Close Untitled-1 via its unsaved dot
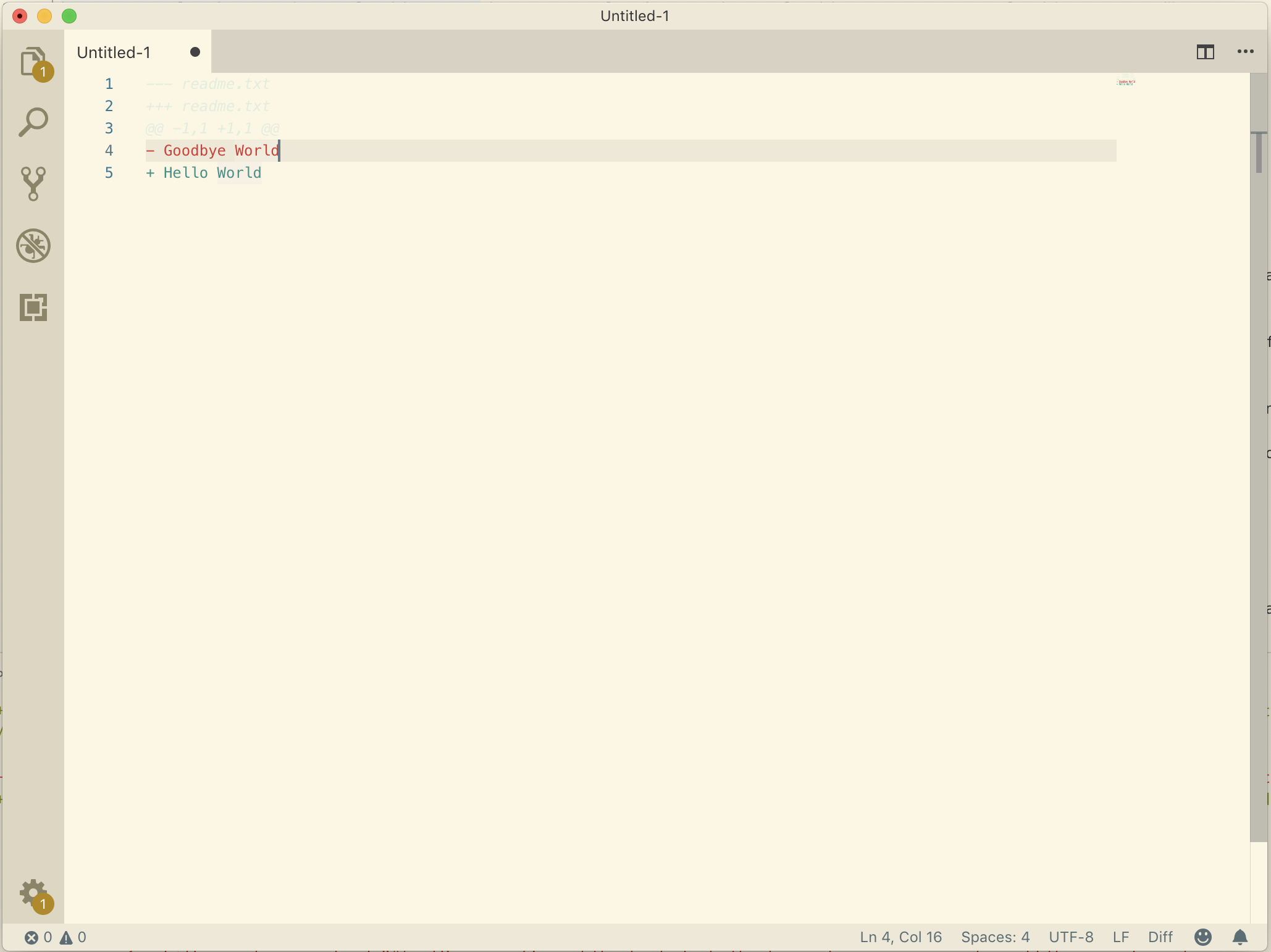Viewport: 1271px width, 952px height. pos(195,52)
